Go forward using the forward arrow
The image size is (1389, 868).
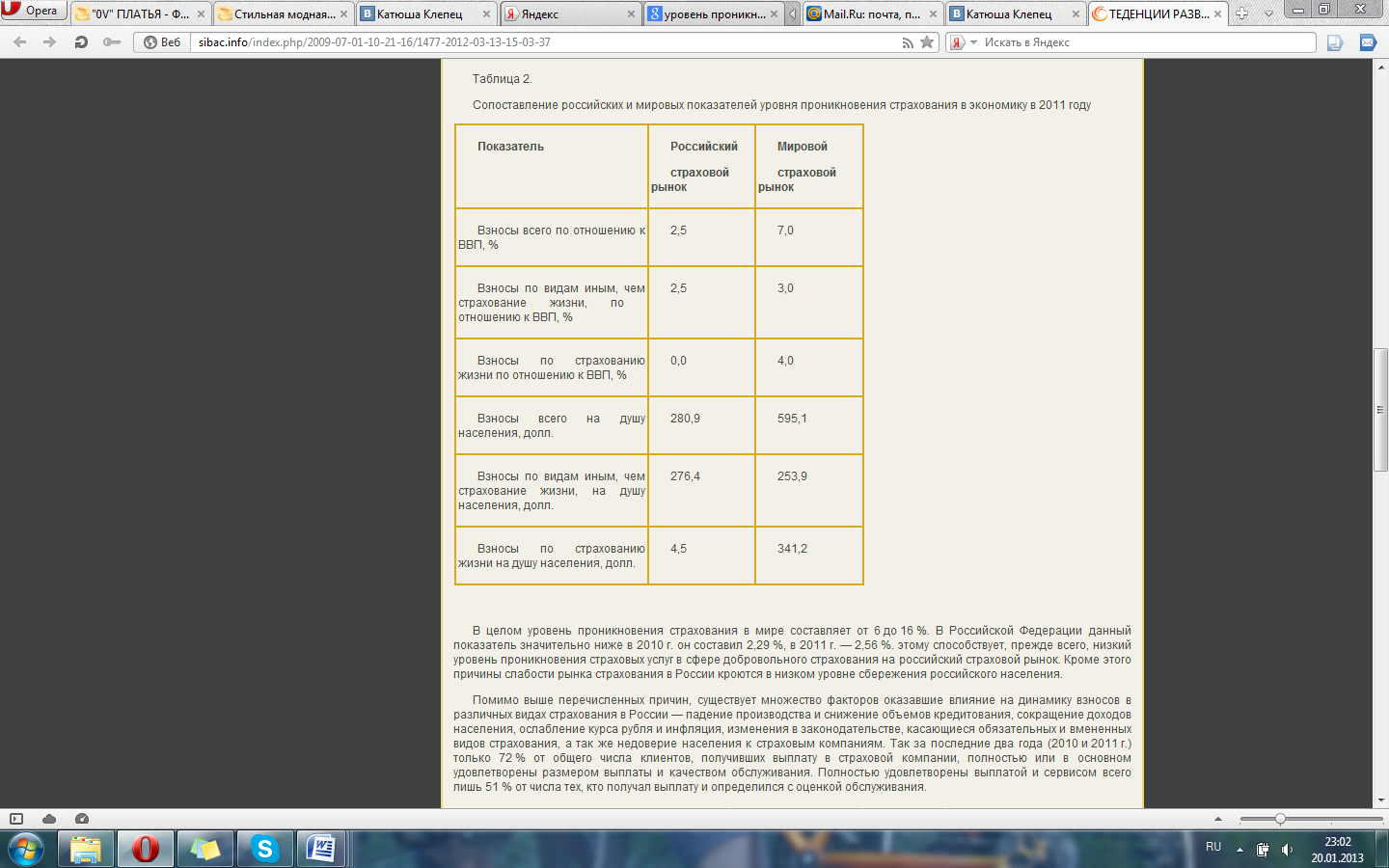pos(50,42)
